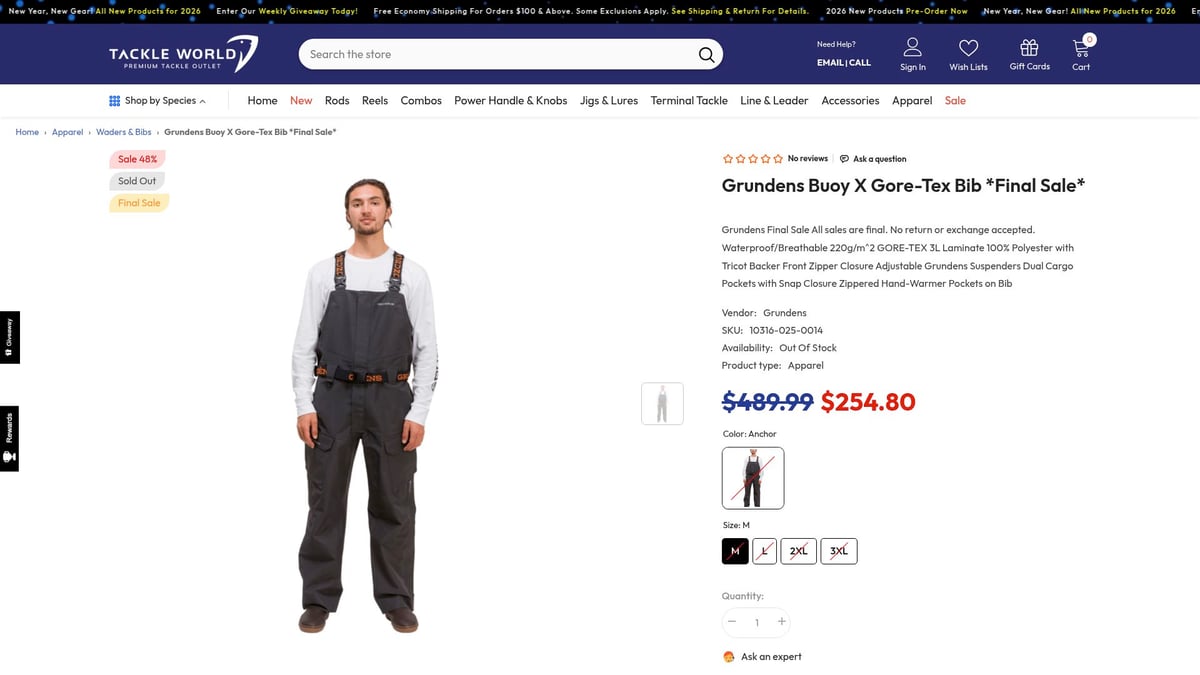Select size 2XL option

[798, 551]
